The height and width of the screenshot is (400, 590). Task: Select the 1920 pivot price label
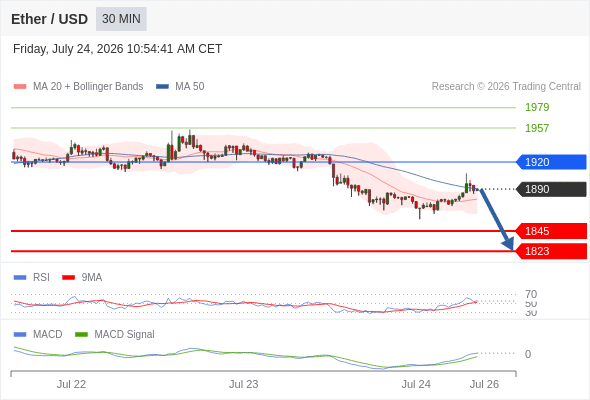point(551,162)
